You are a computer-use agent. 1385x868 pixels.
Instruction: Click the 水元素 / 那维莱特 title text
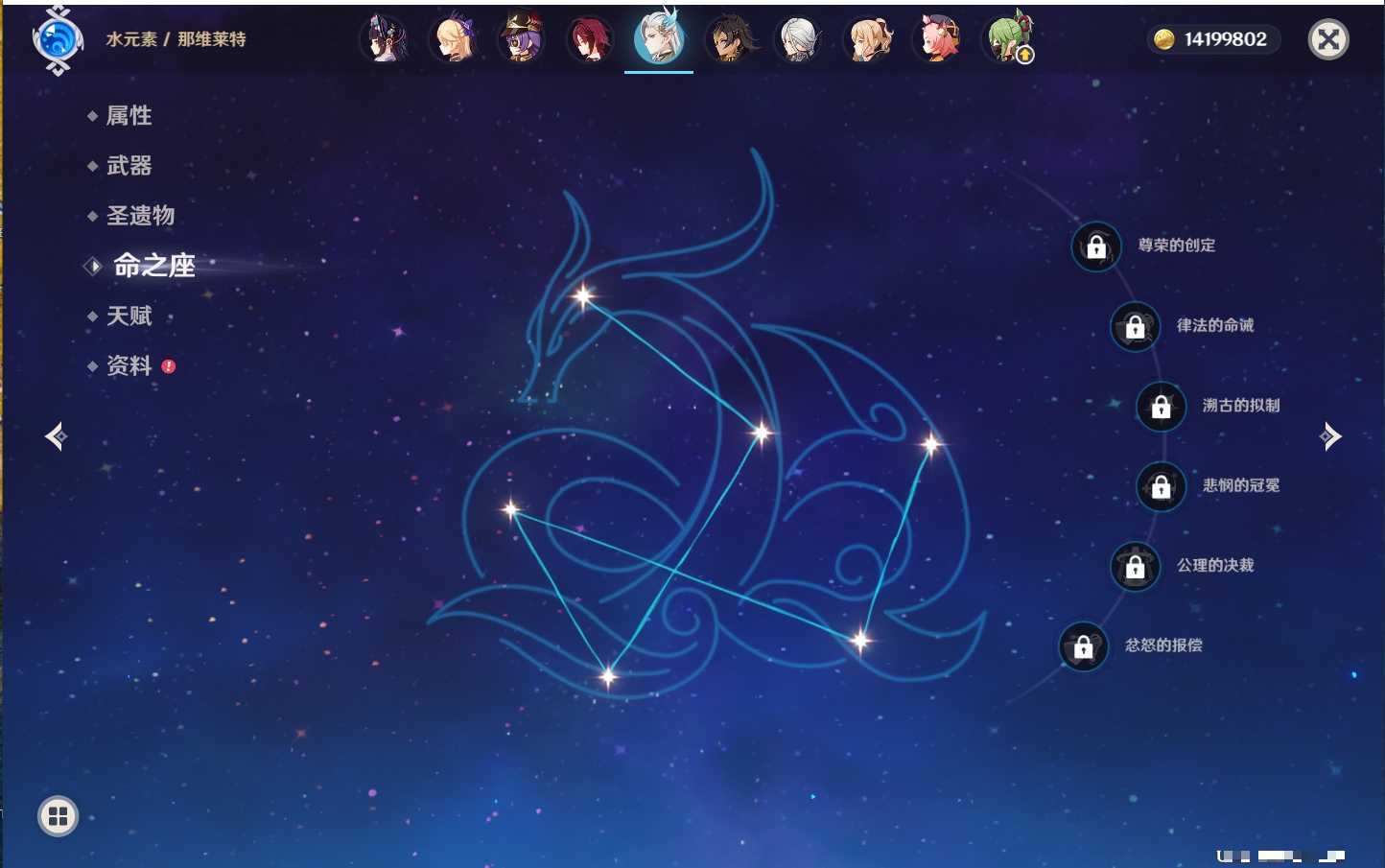click(x=176, y=39)
